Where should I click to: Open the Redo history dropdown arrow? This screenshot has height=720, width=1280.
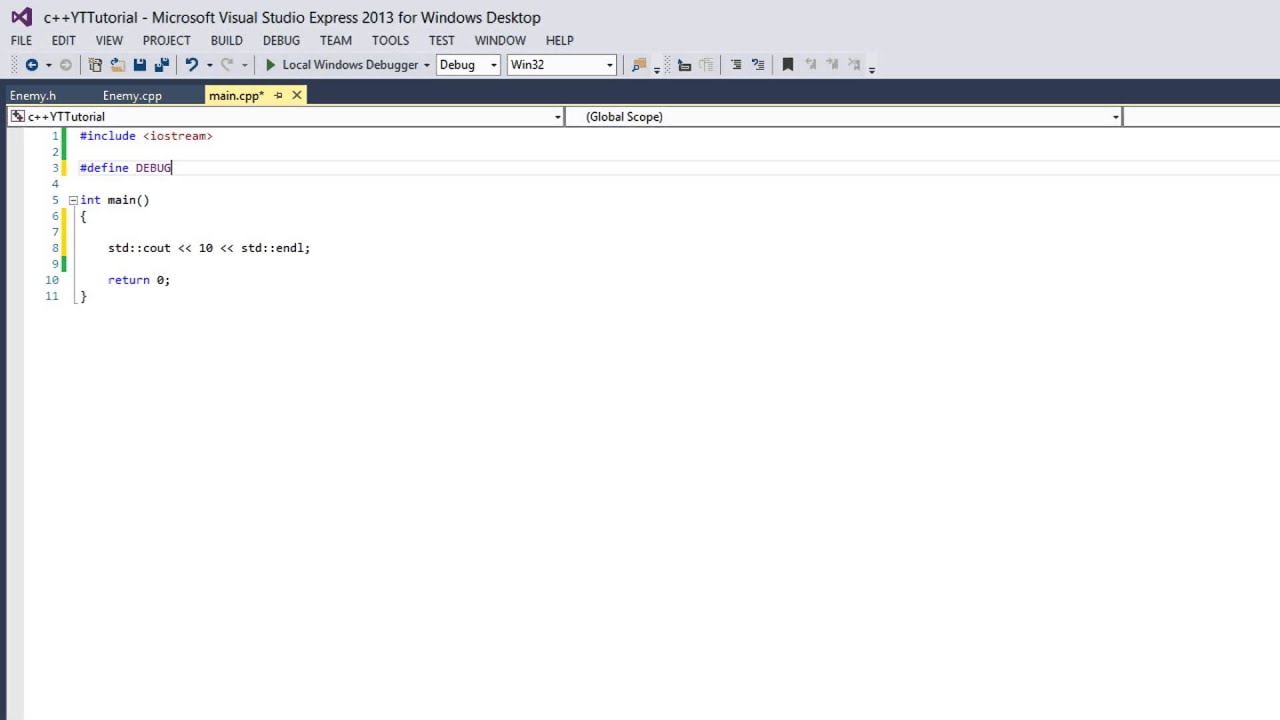point(244,65)
